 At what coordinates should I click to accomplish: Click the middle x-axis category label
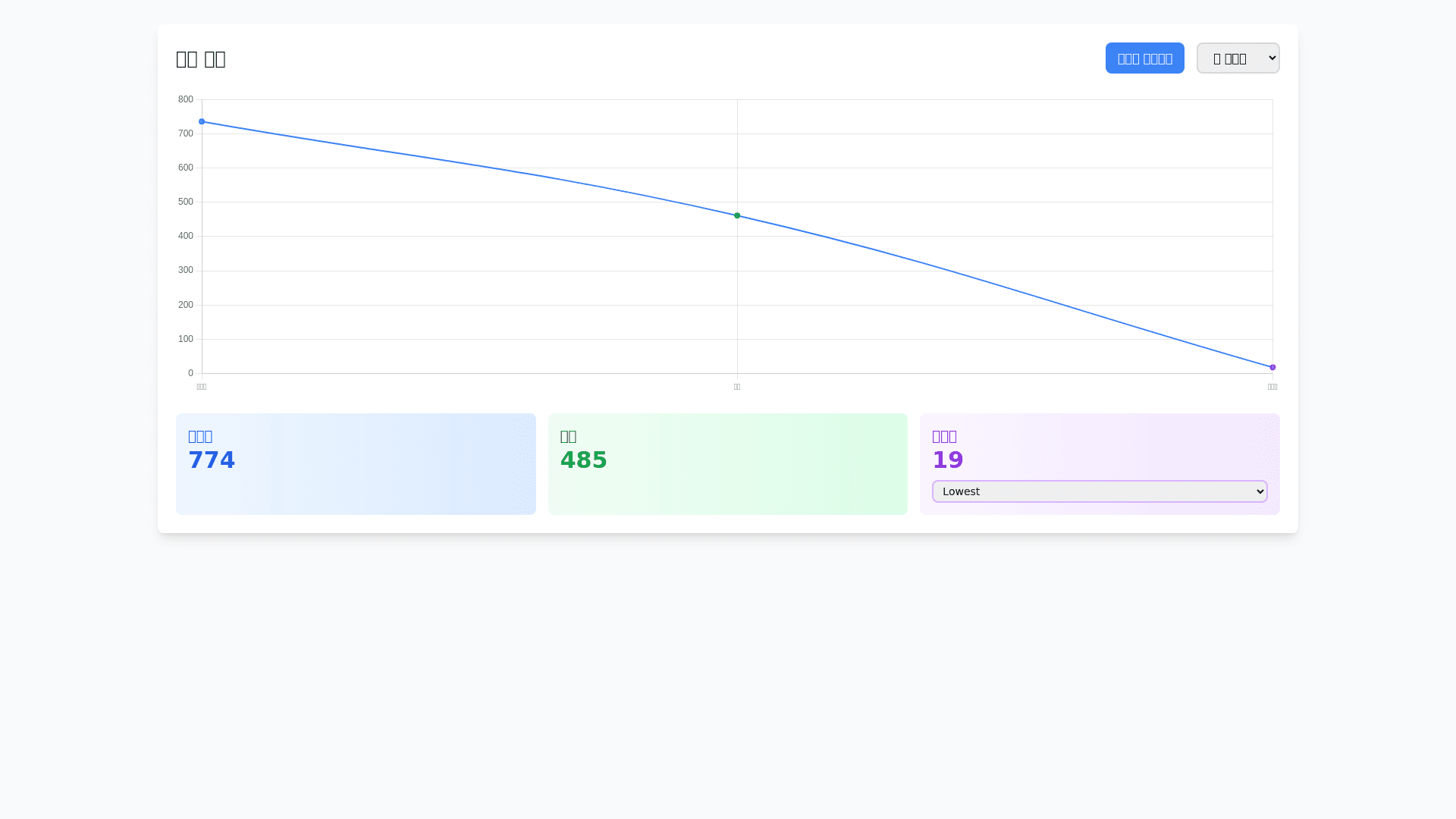(x=737, y=387)
